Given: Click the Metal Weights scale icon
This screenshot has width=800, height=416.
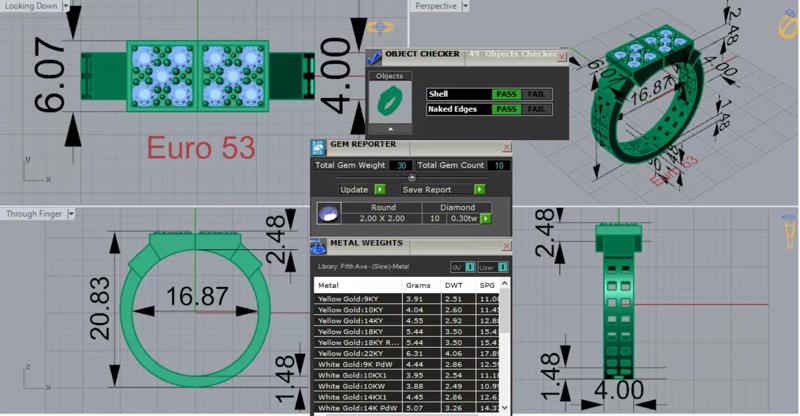Looking at the screenshot, I should tap(318, 247).
